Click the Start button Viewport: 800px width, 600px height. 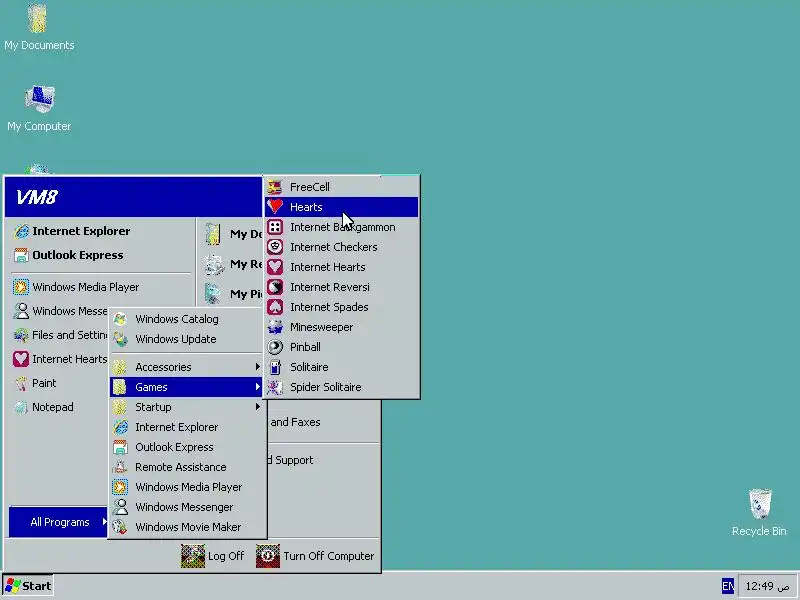[x=28, y=586]
